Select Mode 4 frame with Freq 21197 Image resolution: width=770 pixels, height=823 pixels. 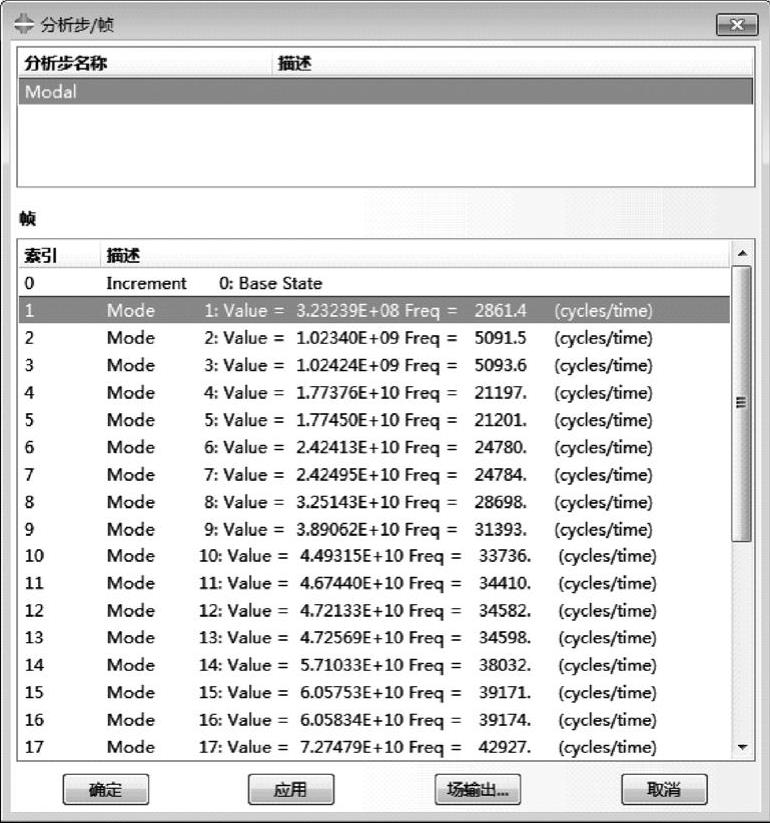[374, 392]
